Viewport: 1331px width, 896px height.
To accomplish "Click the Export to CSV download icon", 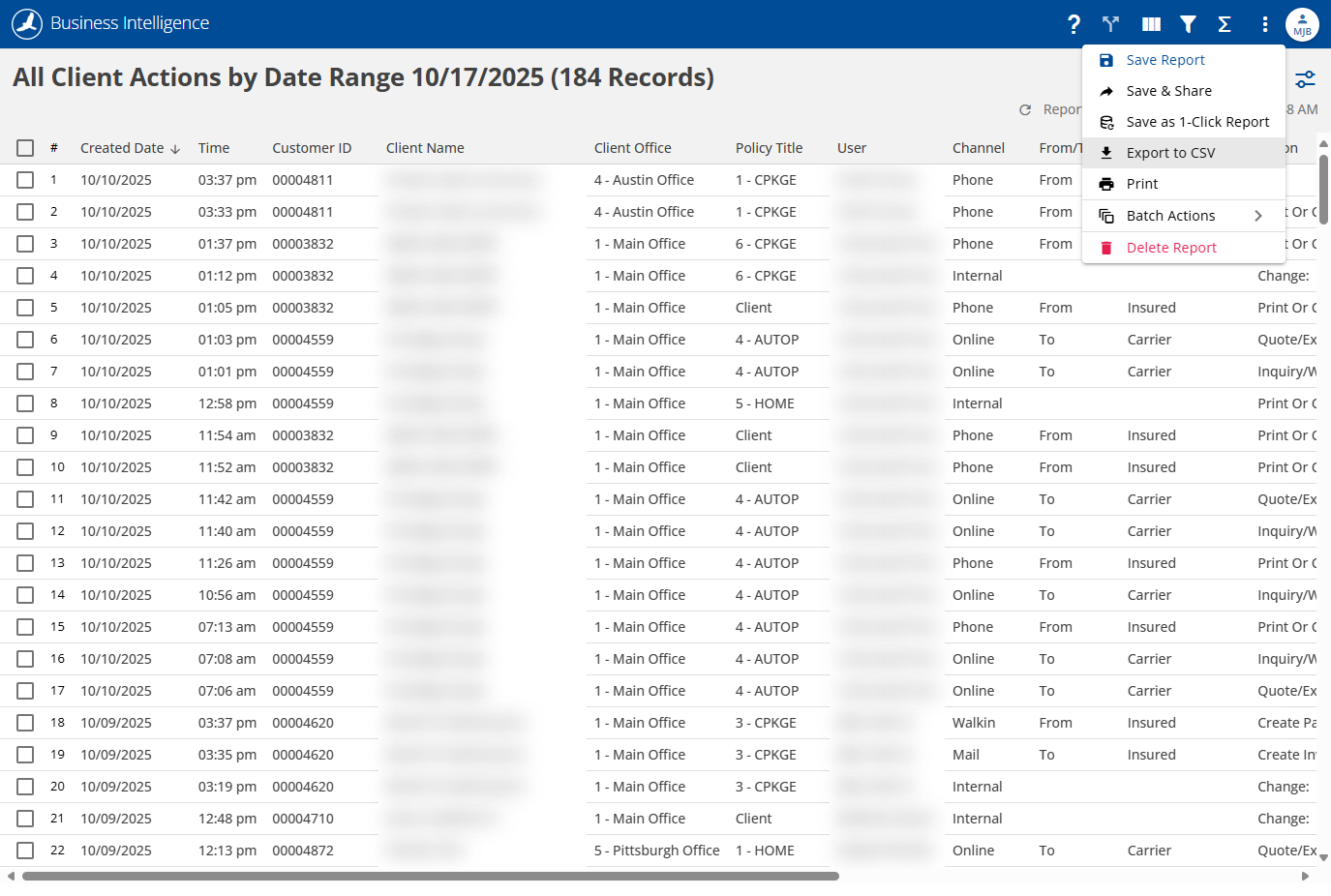I will (1106, 153).
